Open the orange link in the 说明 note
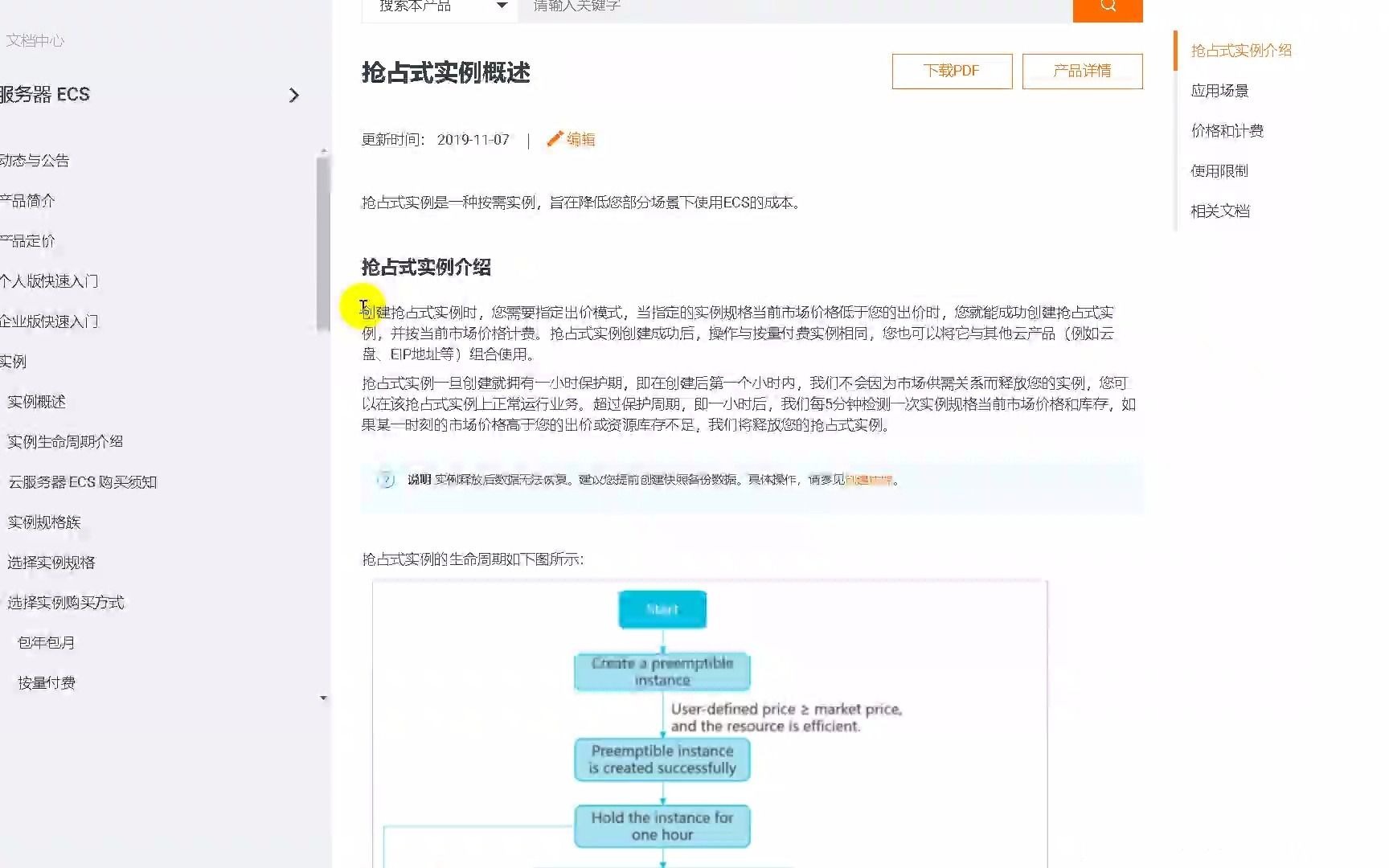 [868, 480]
